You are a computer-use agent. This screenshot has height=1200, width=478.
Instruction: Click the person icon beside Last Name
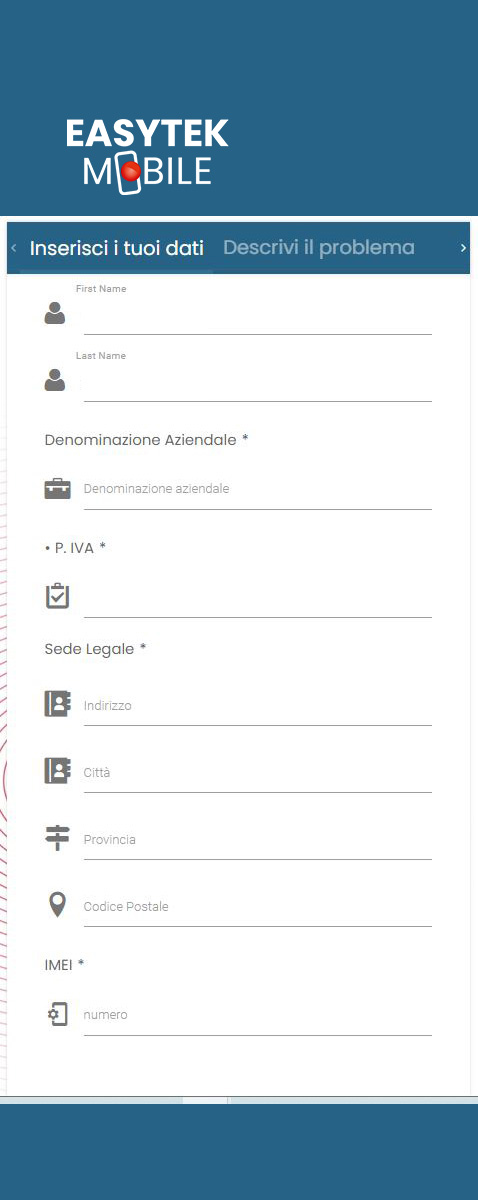(x=55, y=380)
